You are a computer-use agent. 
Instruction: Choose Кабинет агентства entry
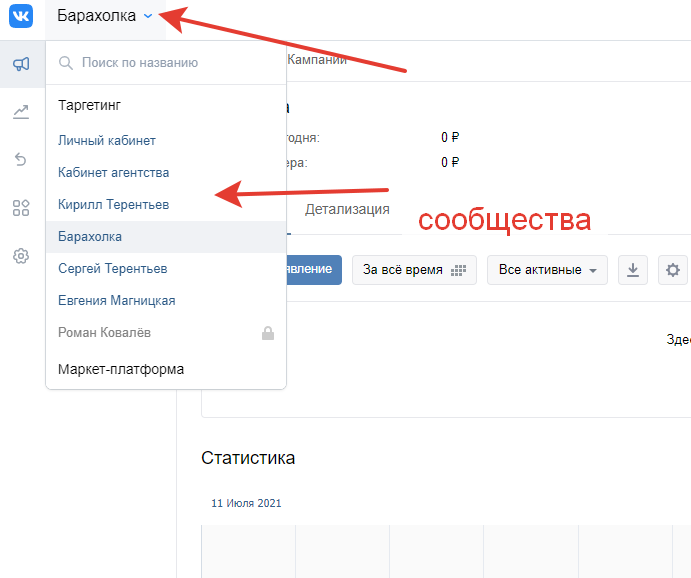(166, 173)
